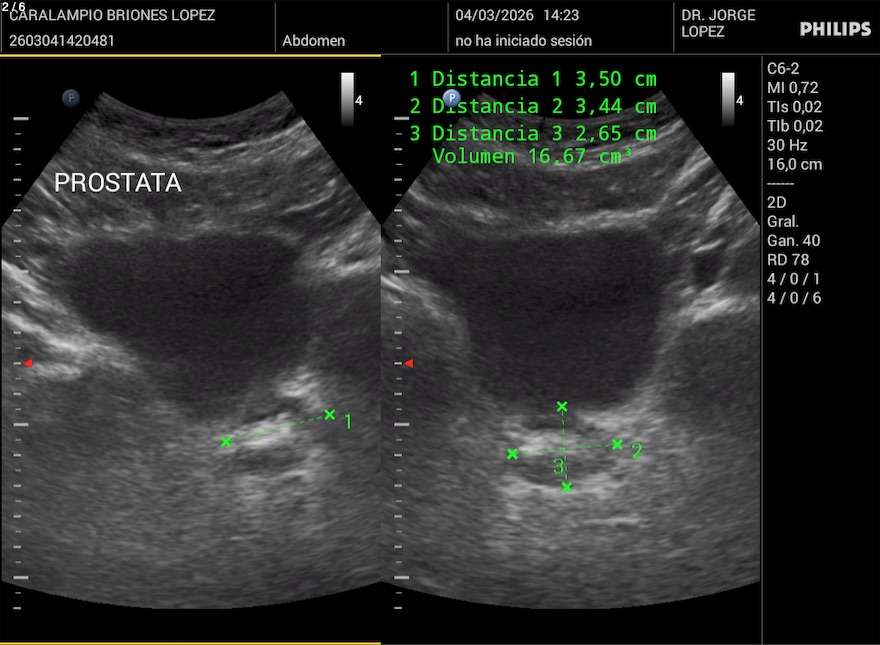
Task: Click the left image grayscale bar
Action: 347,99
